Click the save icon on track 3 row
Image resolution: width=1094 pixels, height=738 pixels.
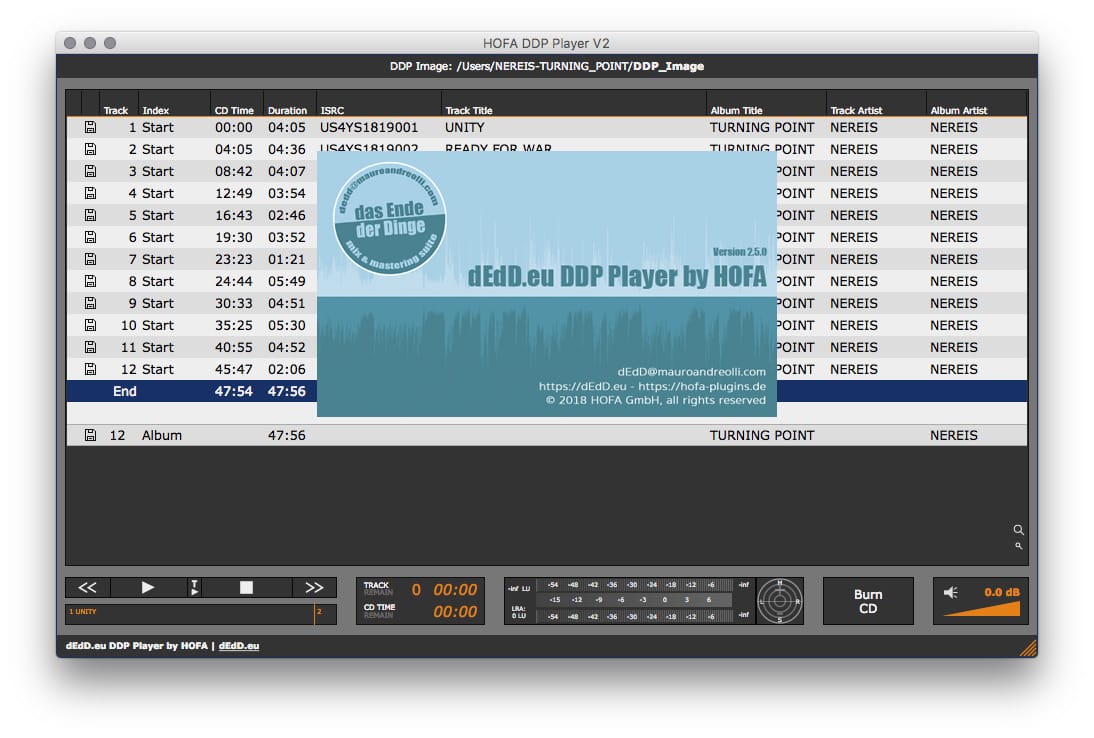coord(90,171)
